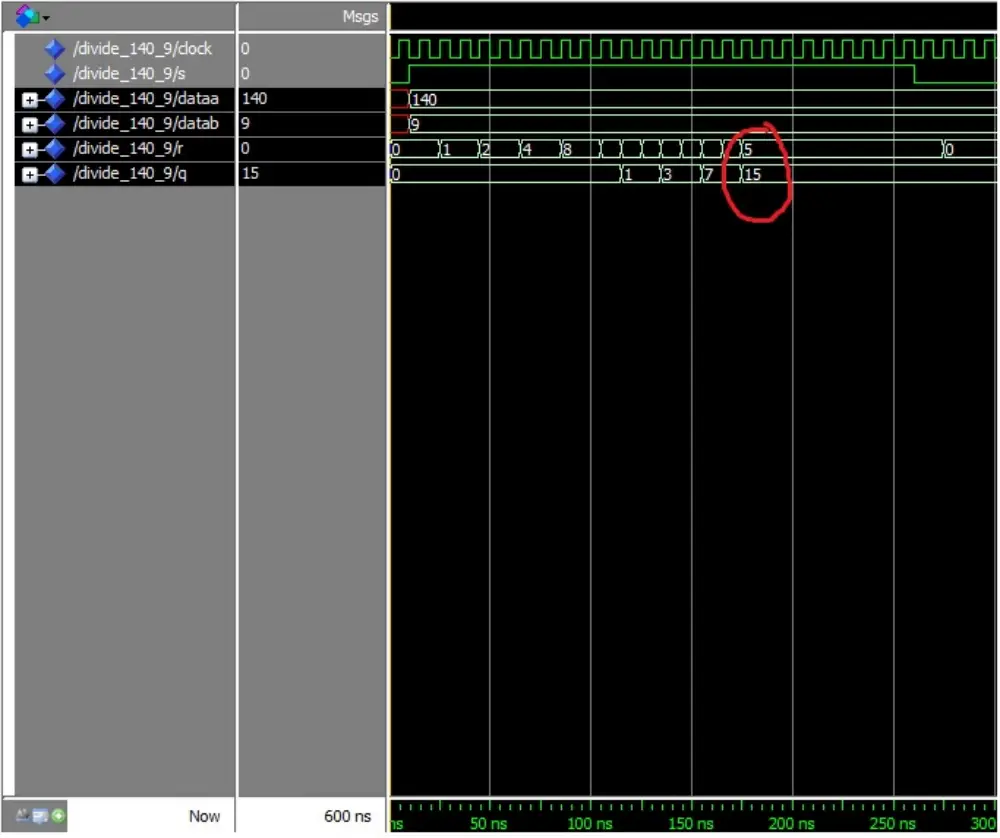Click the 15 value in Msgs column
This screenshot has width=1000, height=838.
click(x=251, y=173)
